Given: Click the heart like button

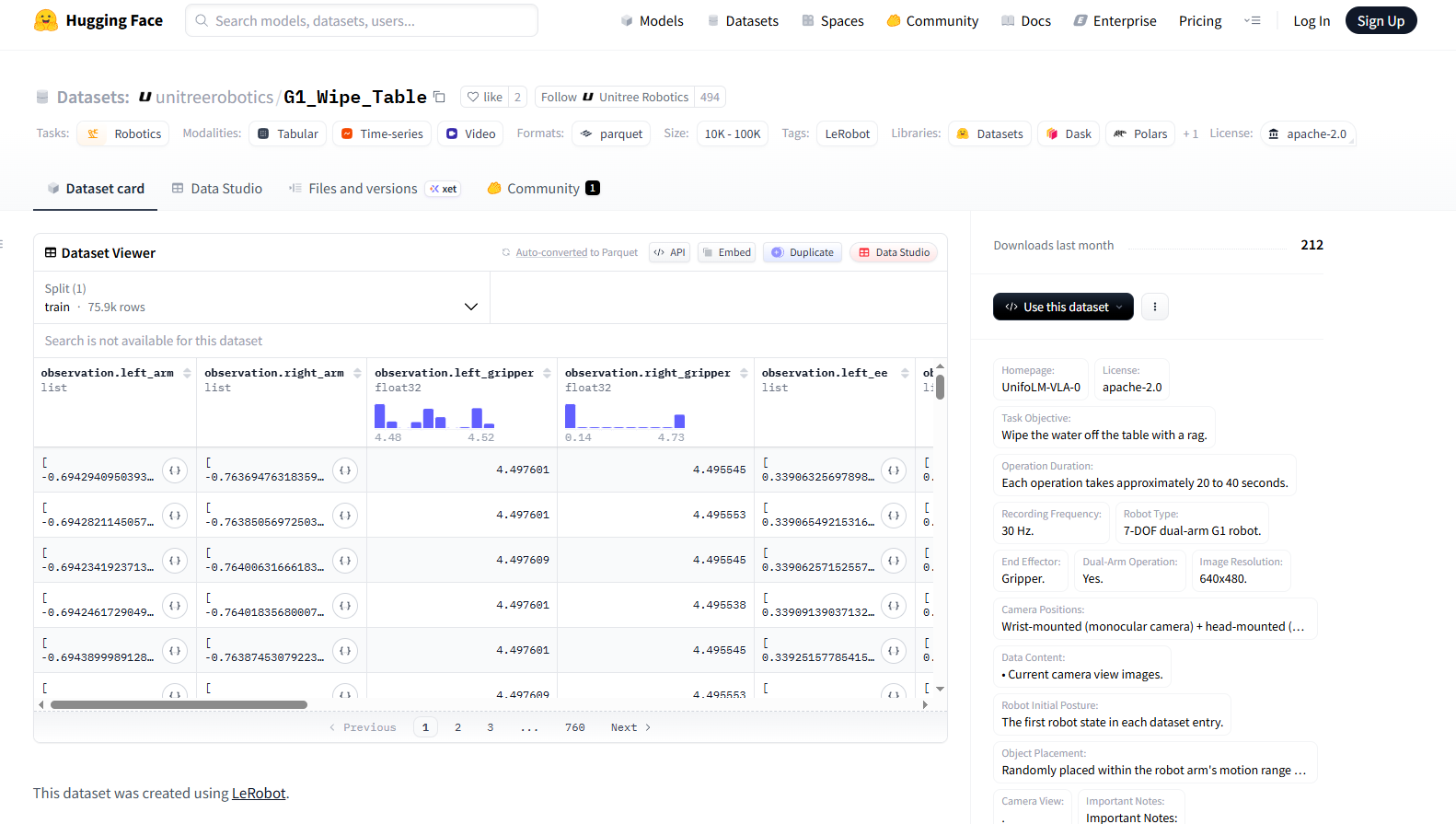Looking at the screenshot, I should coord(484,97).
